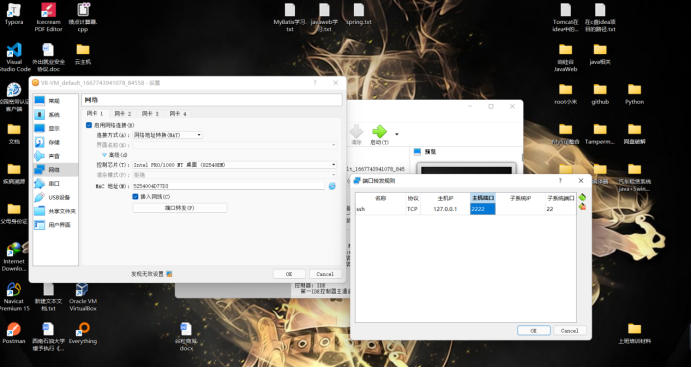Open the dropdown arrow beside 启动 button

[x=396, y=134]
